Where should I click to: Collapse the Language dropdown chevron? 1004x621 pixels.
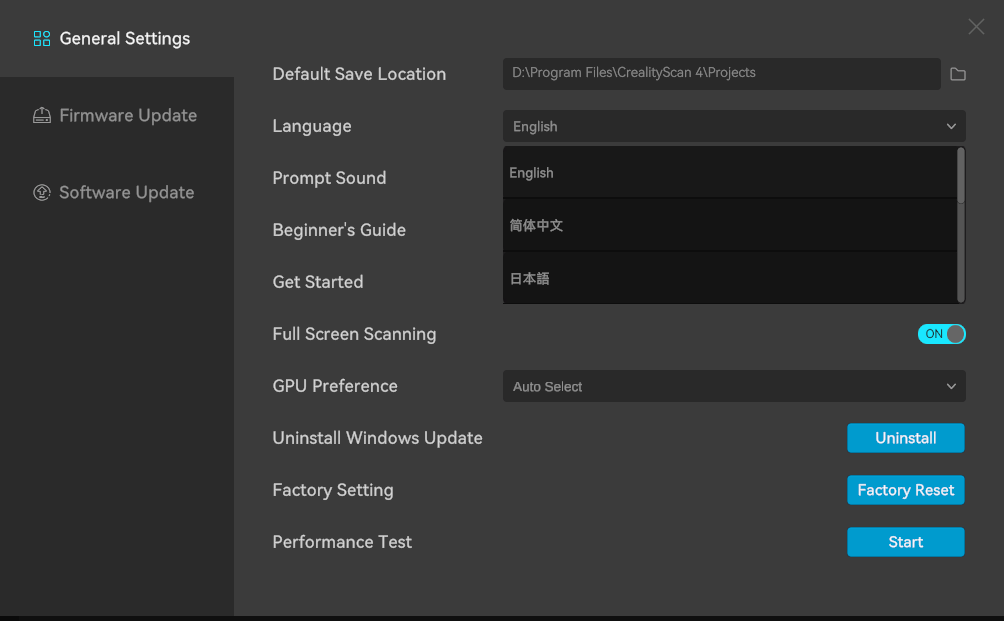(951, 126)
